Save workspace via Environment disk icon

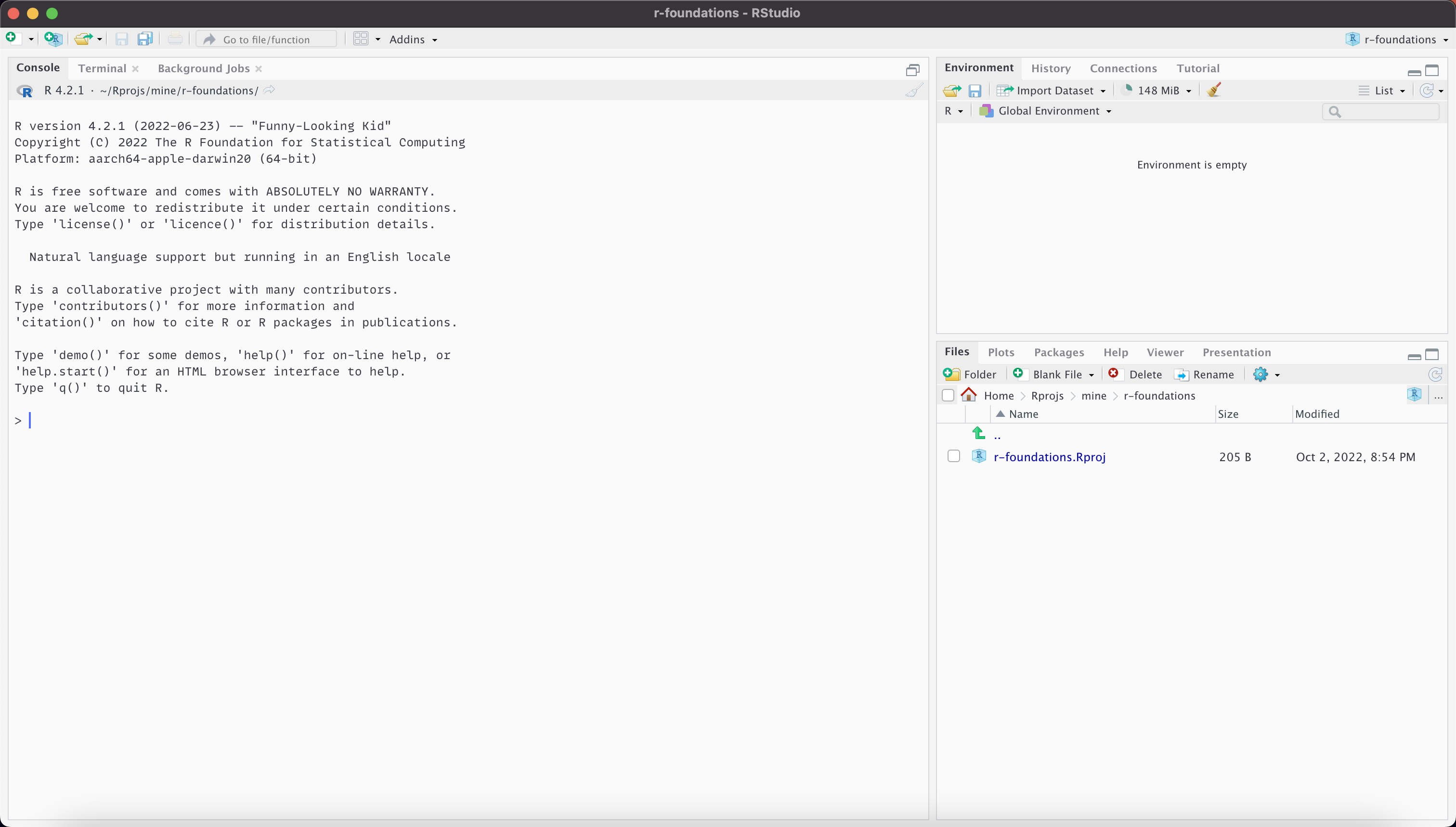[974, 90]
